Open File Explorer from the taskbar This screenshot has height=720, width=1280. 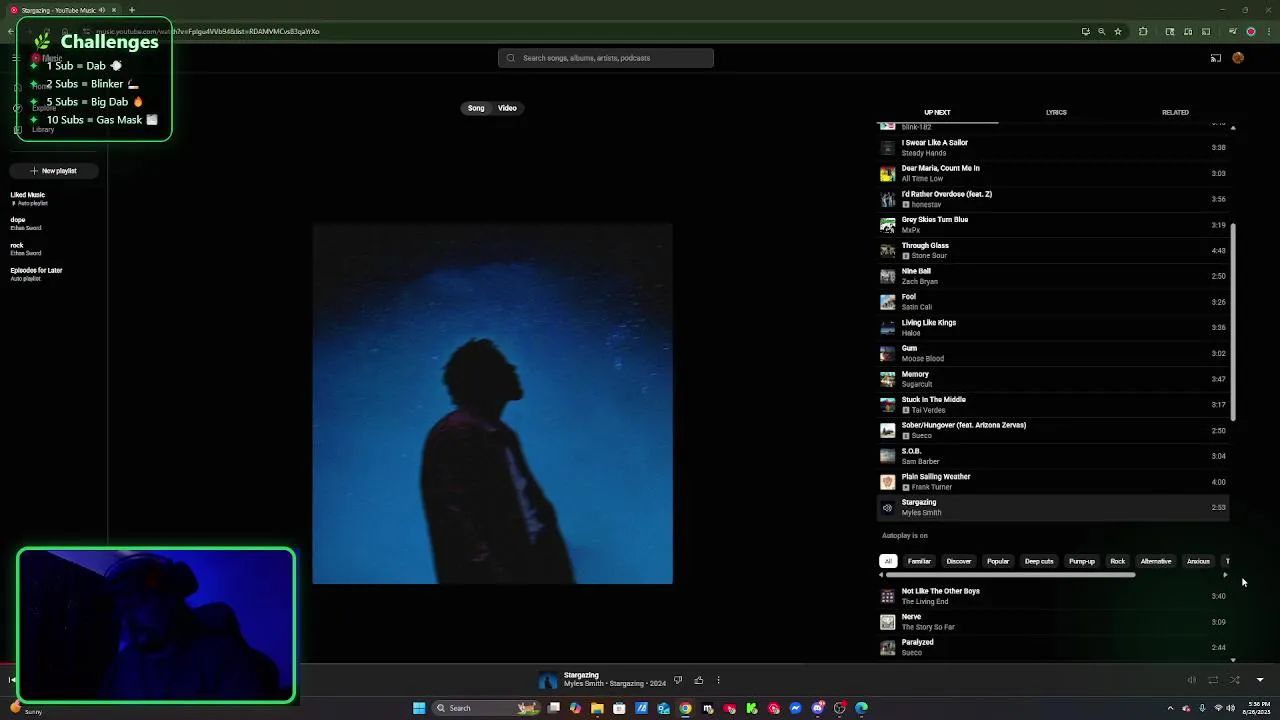click(597, 708)
